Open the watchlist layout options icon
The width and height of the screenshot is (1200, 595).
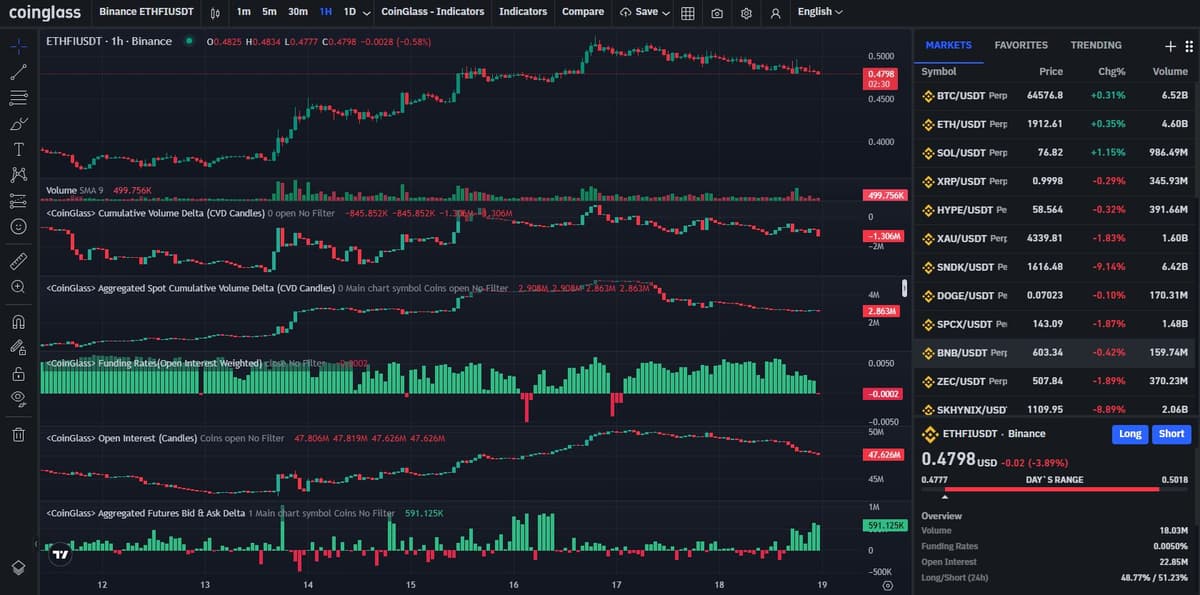tap(1188, 46)
